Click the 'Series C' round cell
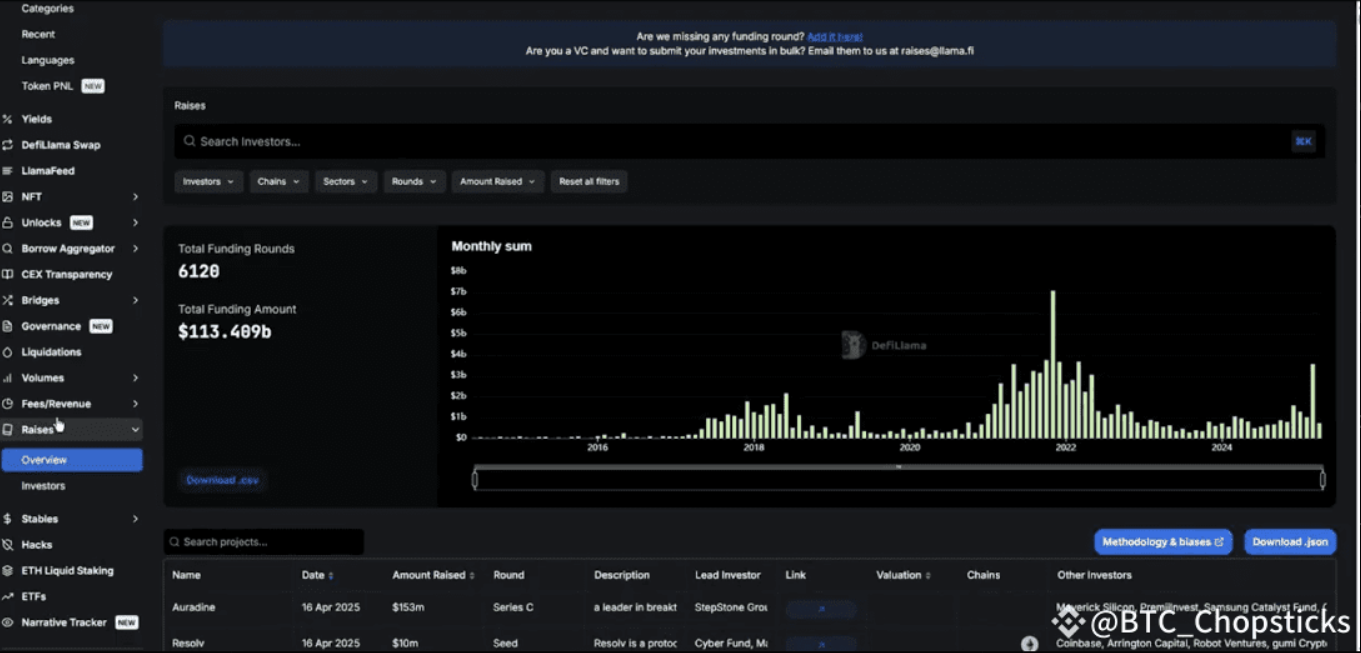 [513, 608]
